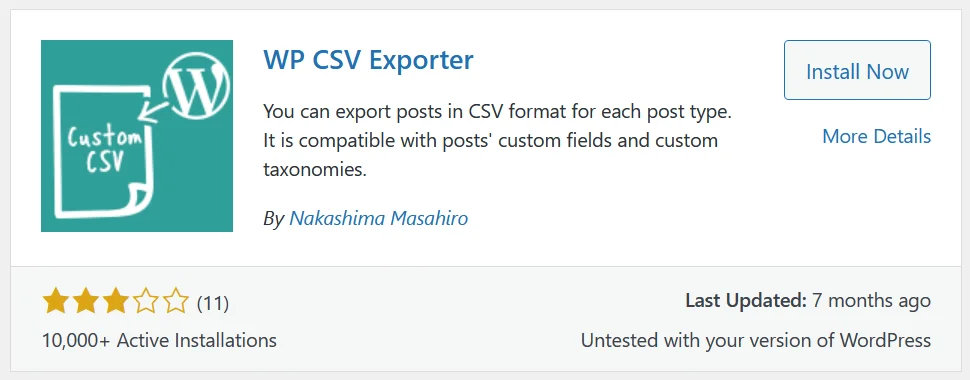Click the white arrow in plugin icon

[152, 113]
